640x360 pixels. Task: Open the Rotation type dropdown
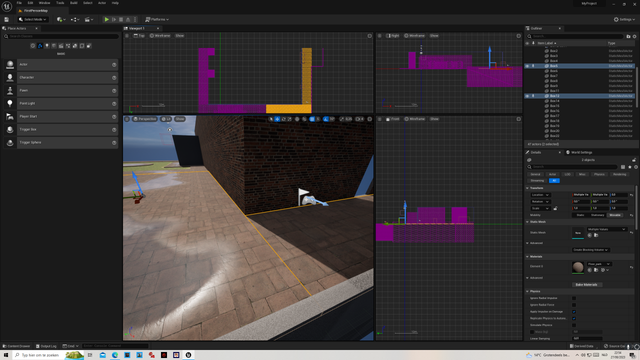(x=540, y=202)
